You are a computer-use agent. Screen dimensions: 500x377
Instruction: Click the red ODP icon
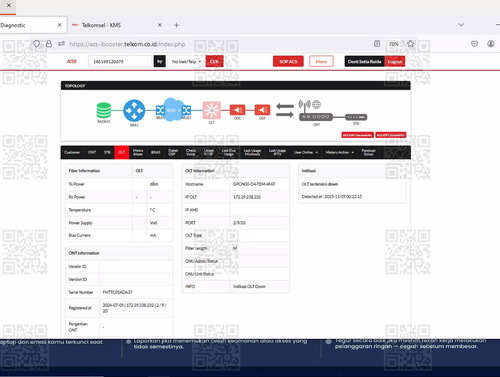(262, 110)
